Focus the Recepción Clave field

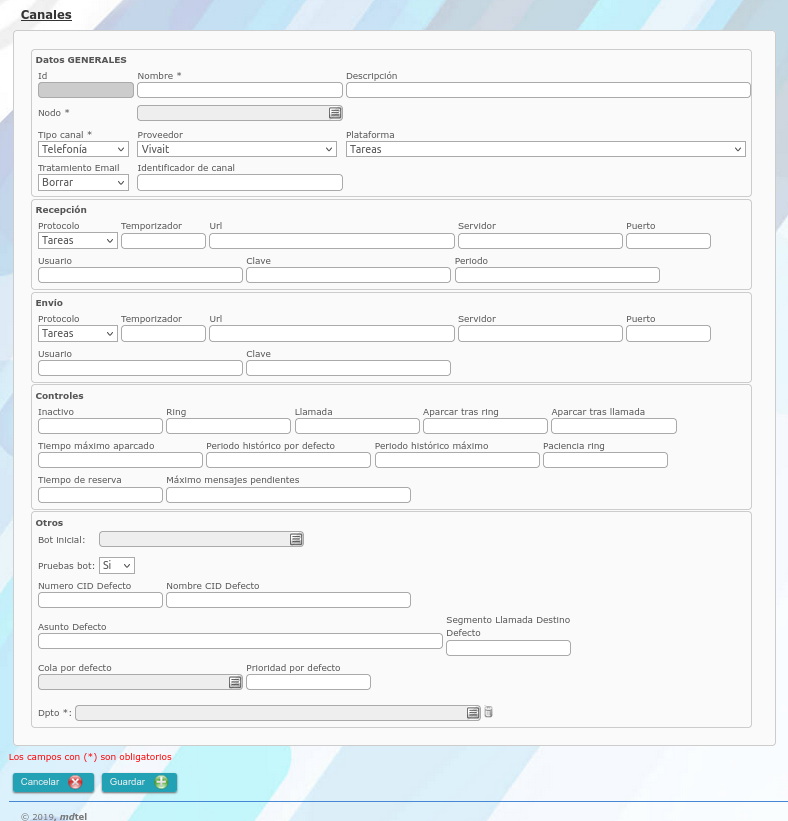[348, 275]
